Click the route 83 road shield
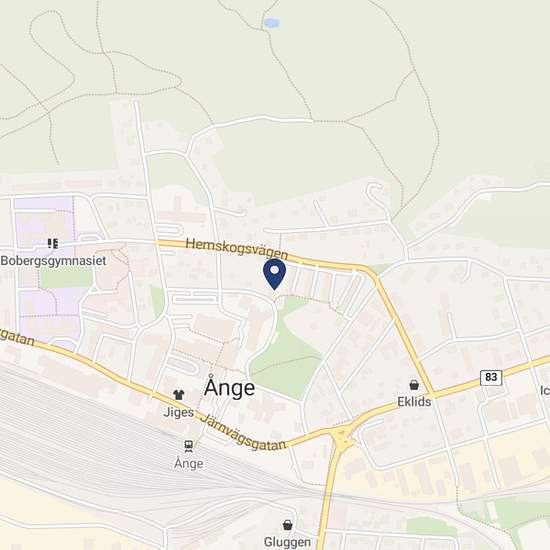 (x=491, y=377)
